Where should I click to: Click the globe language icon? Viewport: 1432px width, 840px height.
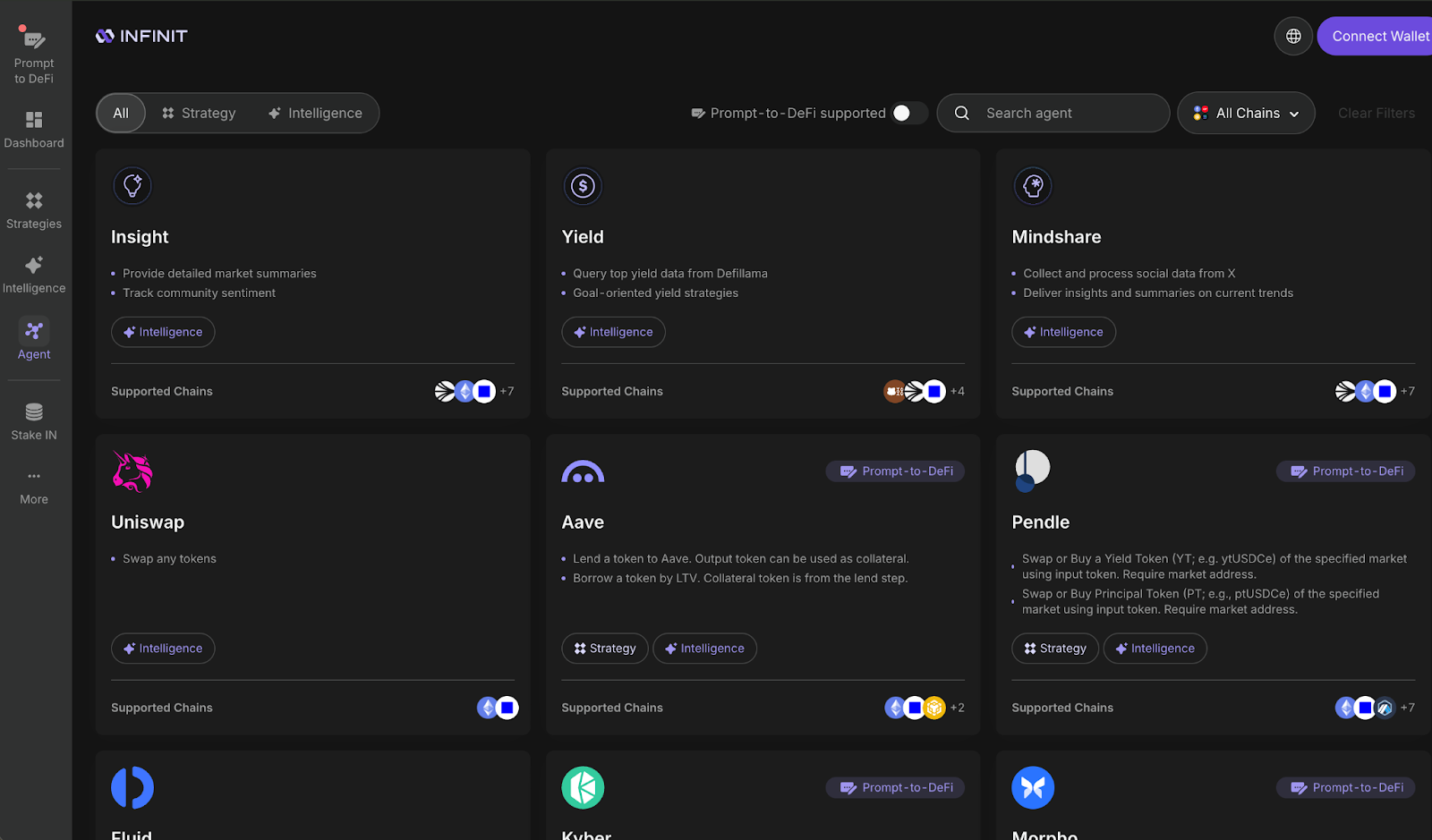[x=1293, y=37]
